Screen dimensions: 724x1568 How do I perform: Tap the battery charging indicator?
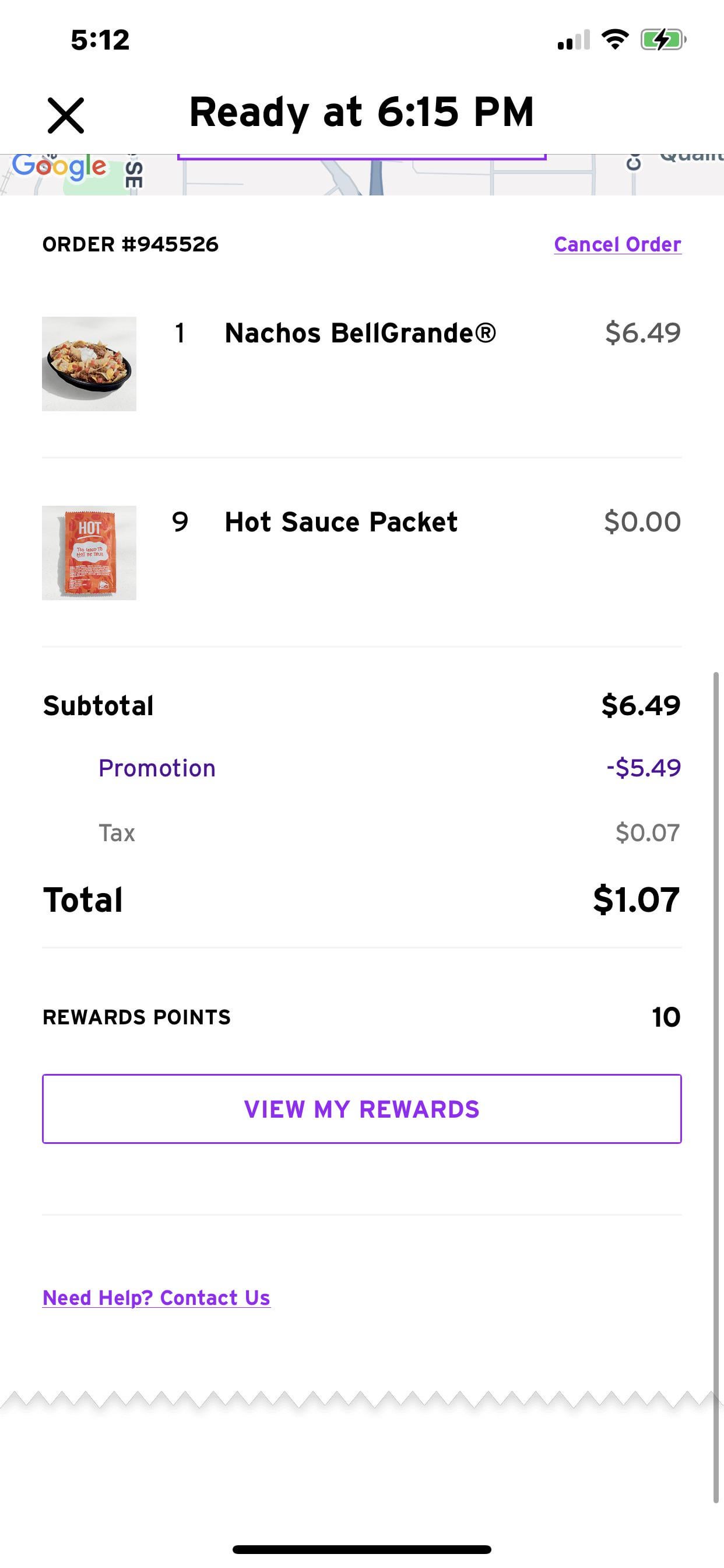tap(663, 40)
